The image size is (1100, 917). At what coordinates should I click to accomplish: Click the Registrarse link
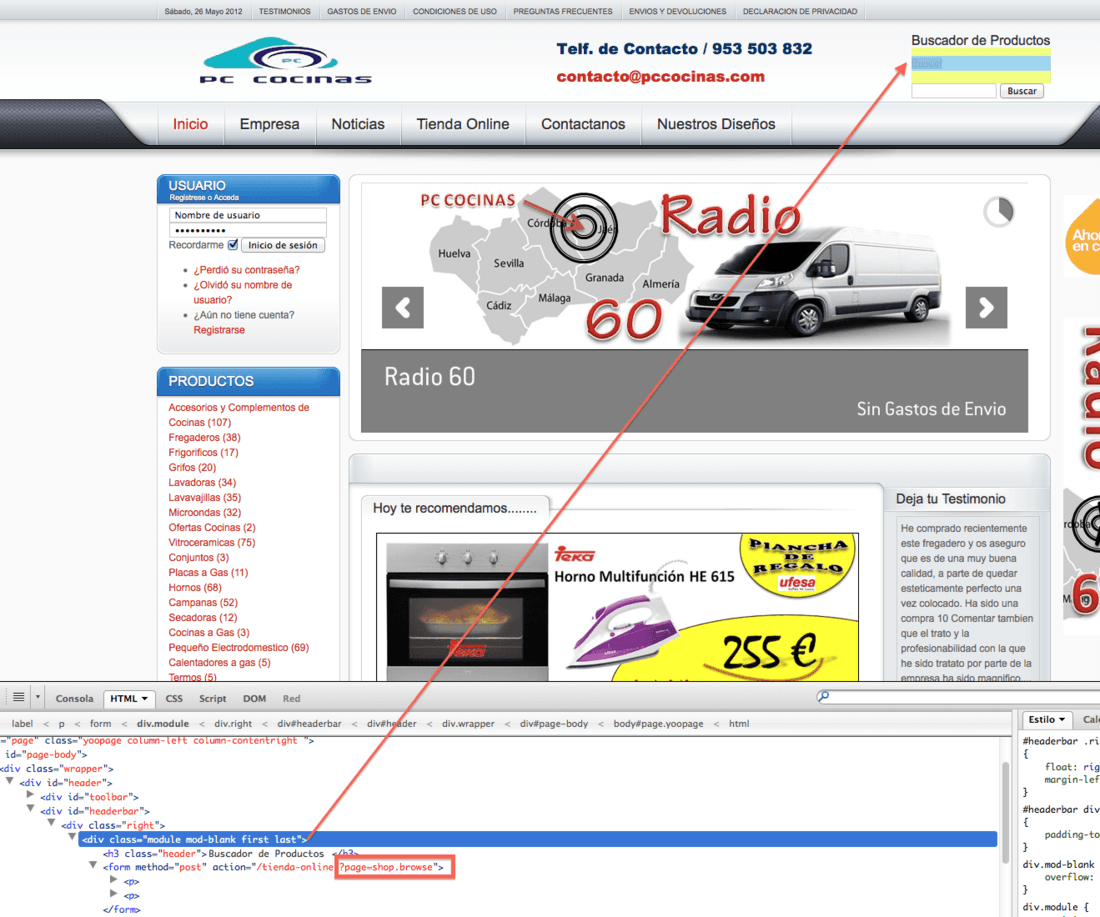220,330
